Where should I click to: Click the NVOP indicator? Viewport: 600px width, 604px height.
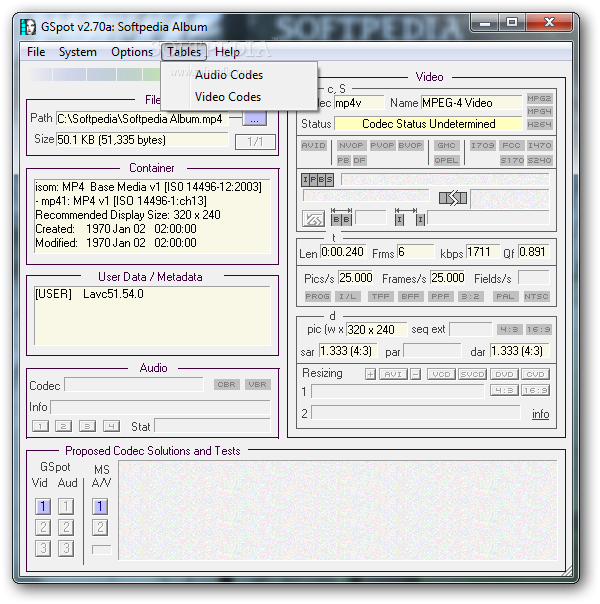click(351, 146)
